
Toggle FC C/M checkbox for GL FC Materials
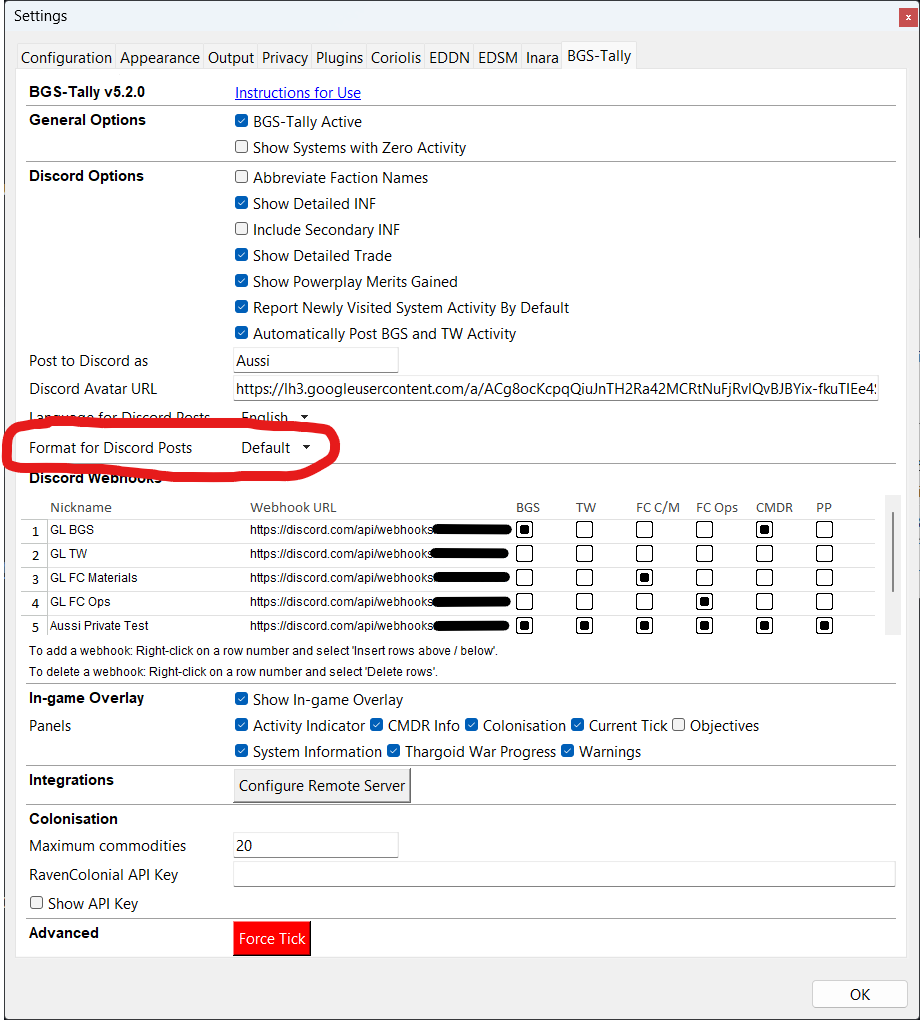644,578
